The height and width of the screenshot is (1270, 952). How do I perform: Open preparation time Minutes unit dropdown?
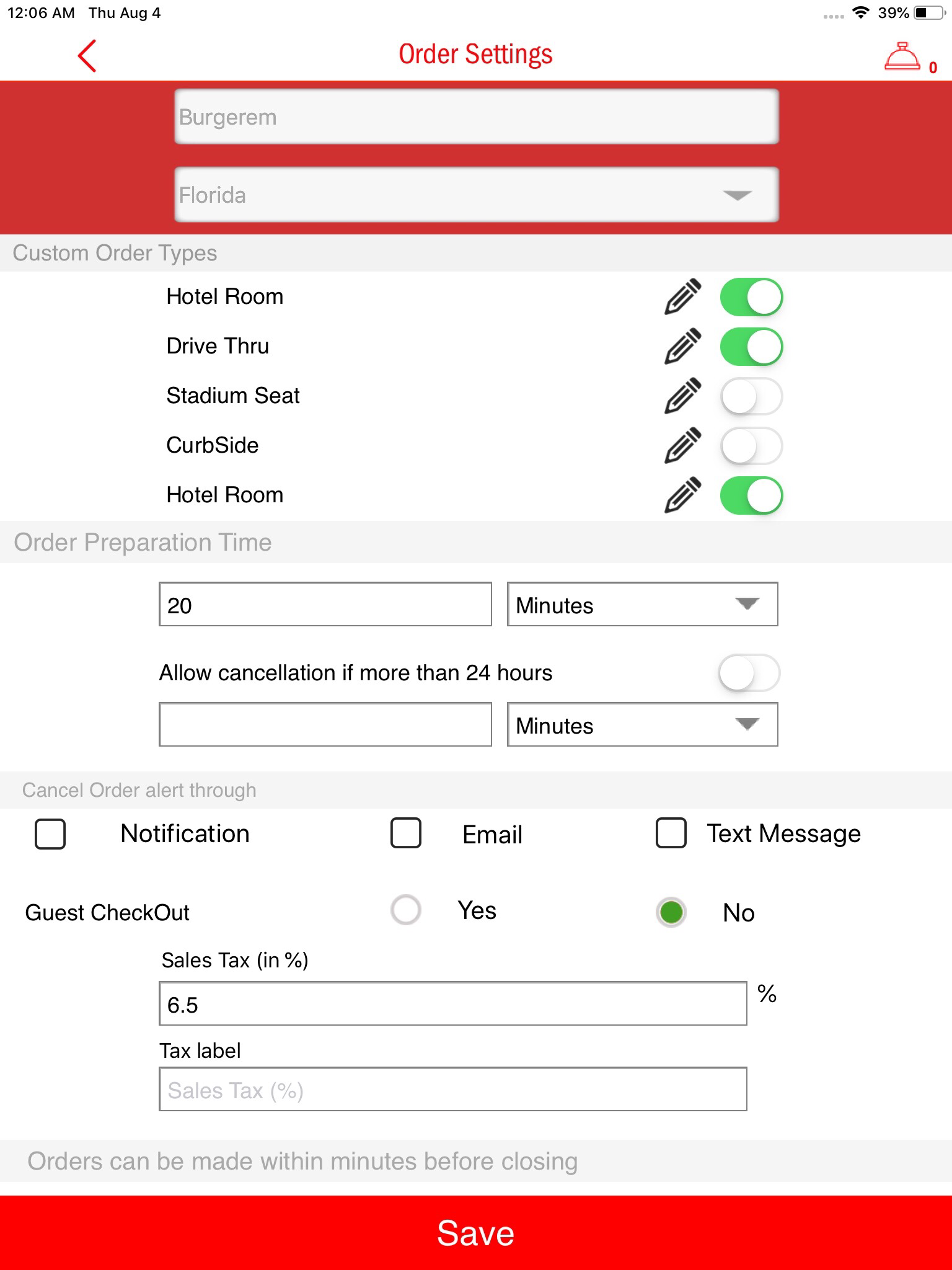pos(642,605)
